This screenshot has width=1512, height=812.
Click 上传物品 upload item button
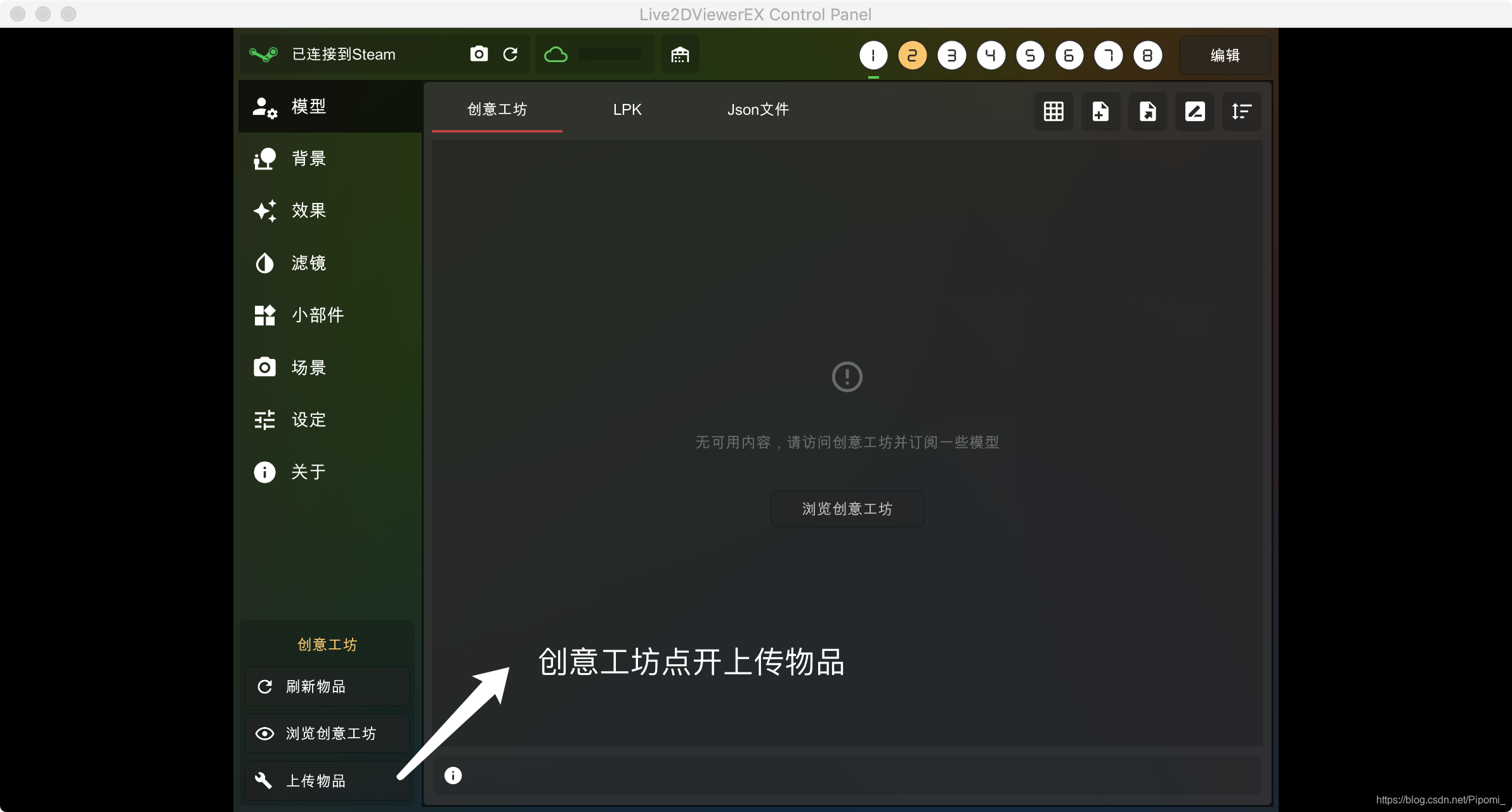[x=327, y=780]
